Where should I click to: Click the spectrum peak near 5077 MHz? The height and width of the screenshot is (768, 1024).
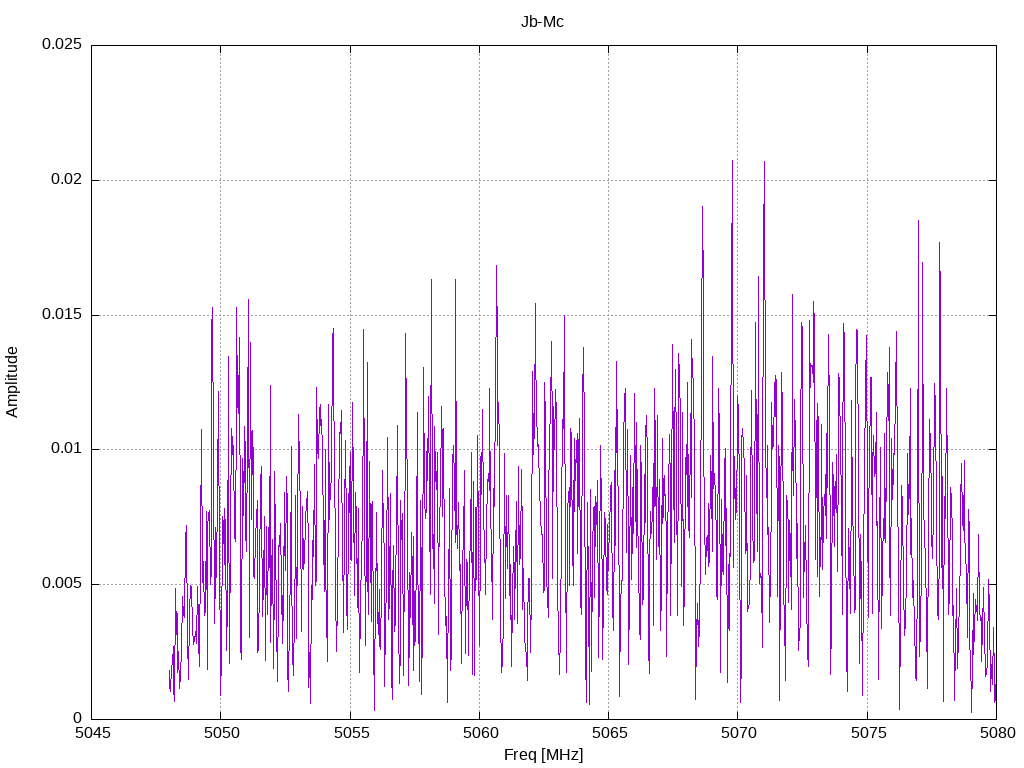[x=918, y=222]
